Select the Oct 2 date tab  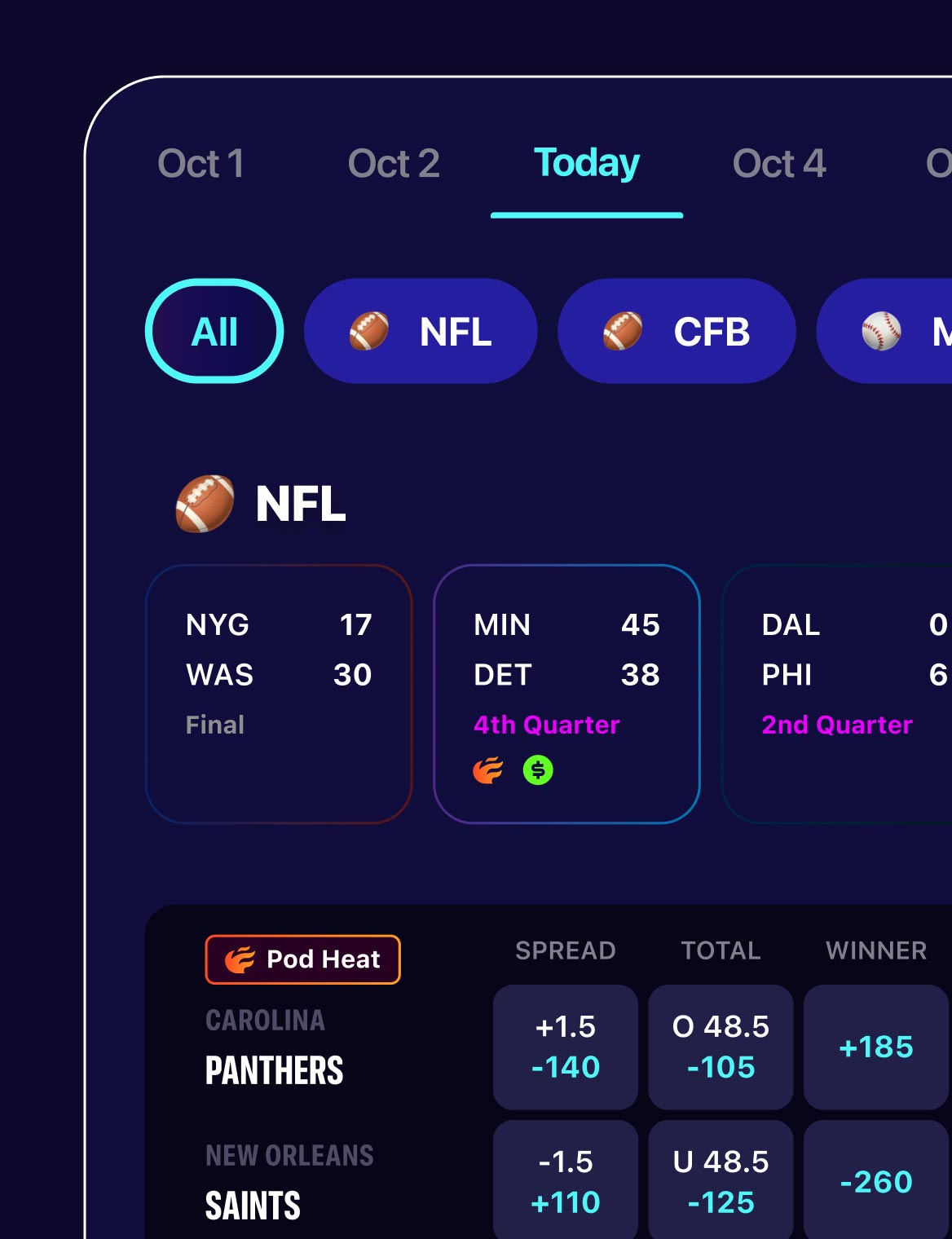click(x=394, y=164)
